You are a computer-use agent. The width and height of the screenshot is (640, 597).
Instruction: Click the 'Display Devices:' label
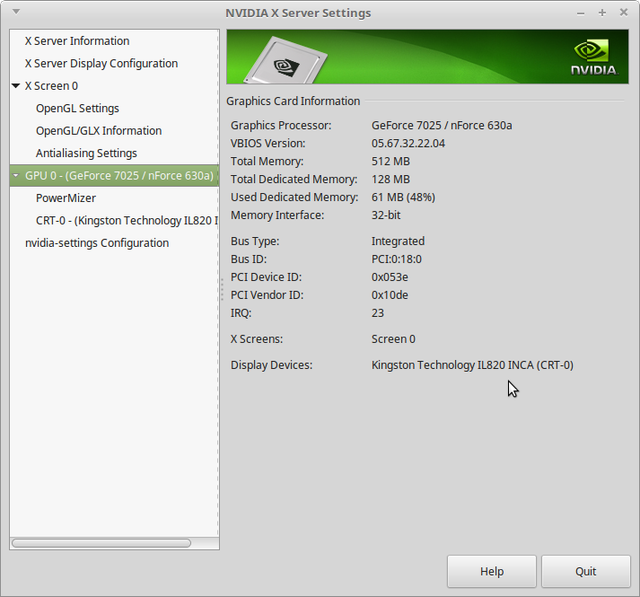click(271, 365)
